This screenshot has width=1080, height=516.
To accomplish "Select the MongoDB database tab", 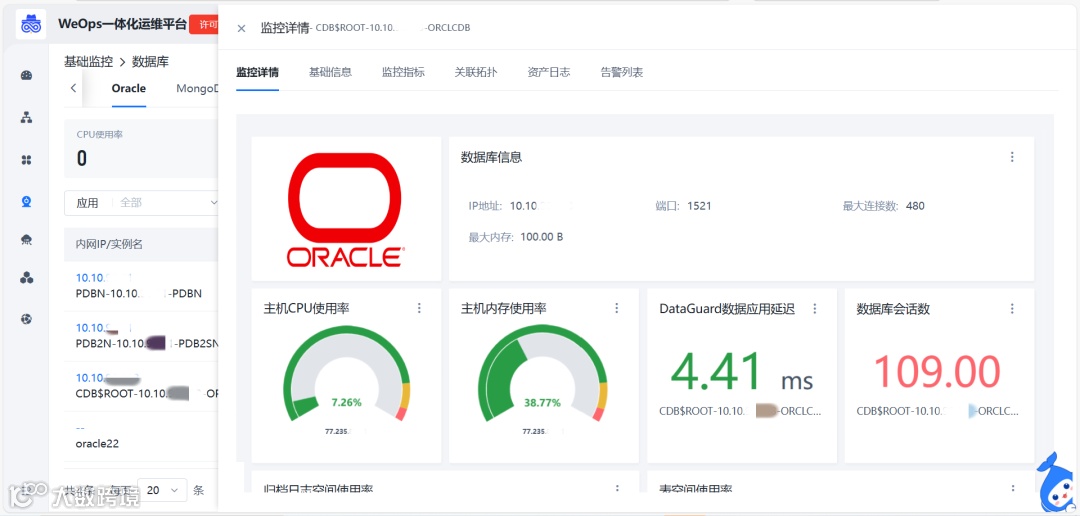I will [x=197, y=88].
